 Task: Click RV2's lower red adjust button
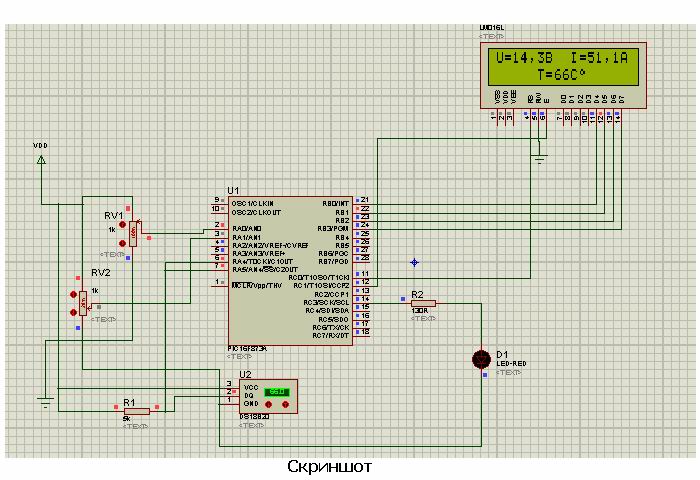point(74,313)
